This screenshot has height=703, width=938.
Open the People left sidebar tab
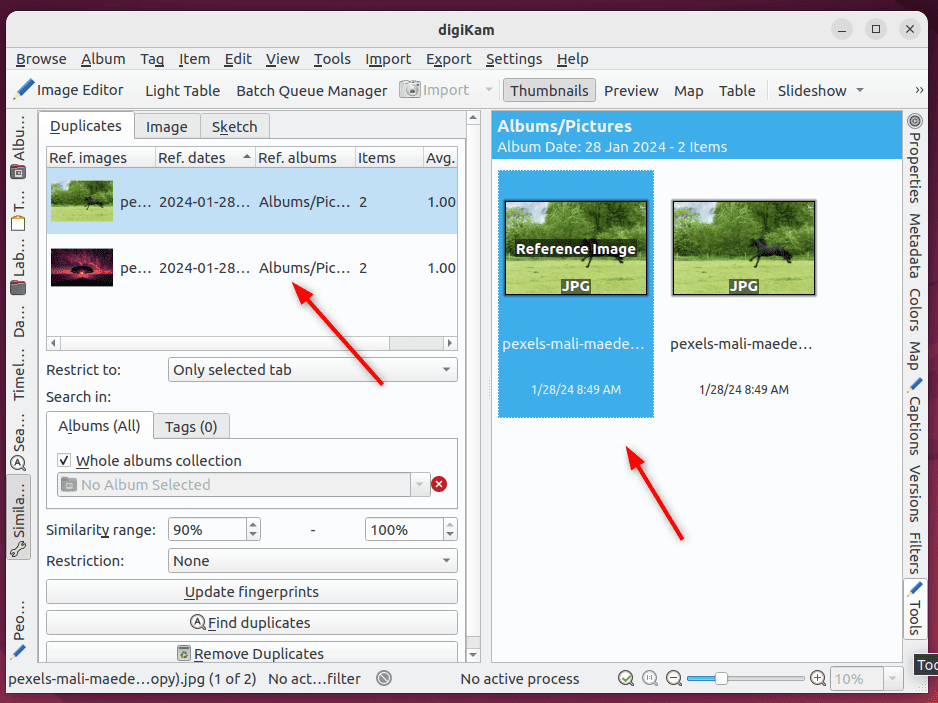pos(19,629)
